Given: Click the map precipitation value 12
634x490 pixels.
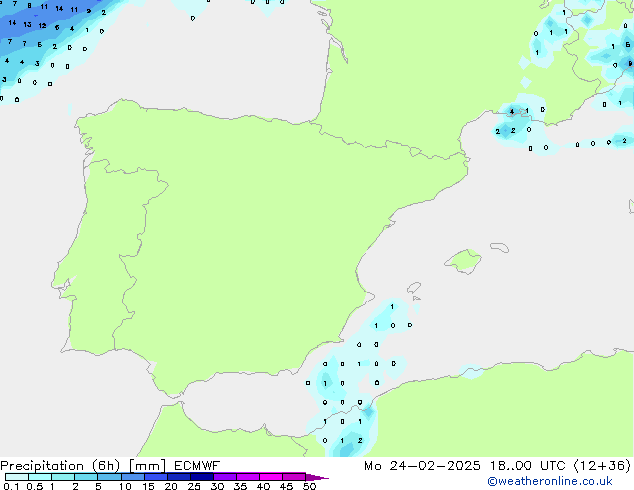Looking at the screenshot, I should (x=42, y=25).
